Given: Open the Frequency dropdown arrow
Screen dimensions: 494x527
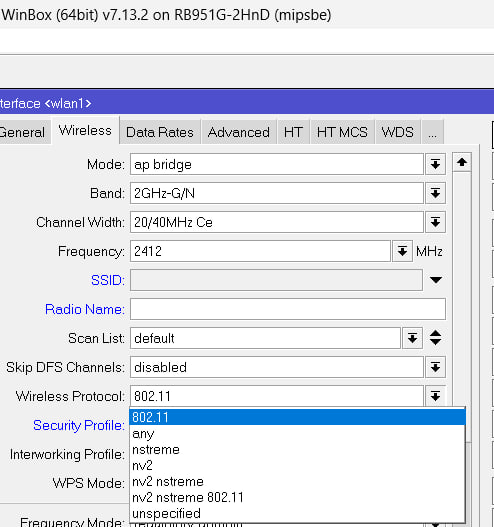Looking at the screenshot, I should tap(402, 251).
